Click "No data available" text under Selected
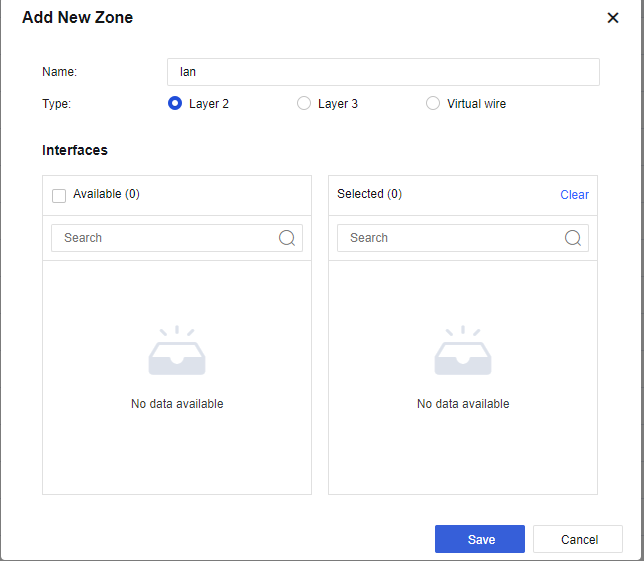This screenshot has width=644, height=561. (x=463, y=404)
